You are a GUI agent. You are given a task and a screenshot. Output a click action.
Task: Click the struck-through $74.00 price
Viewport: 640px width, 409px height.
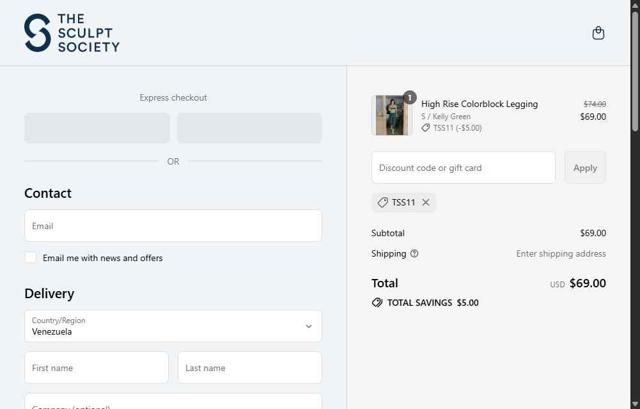[x=595, y=104]
